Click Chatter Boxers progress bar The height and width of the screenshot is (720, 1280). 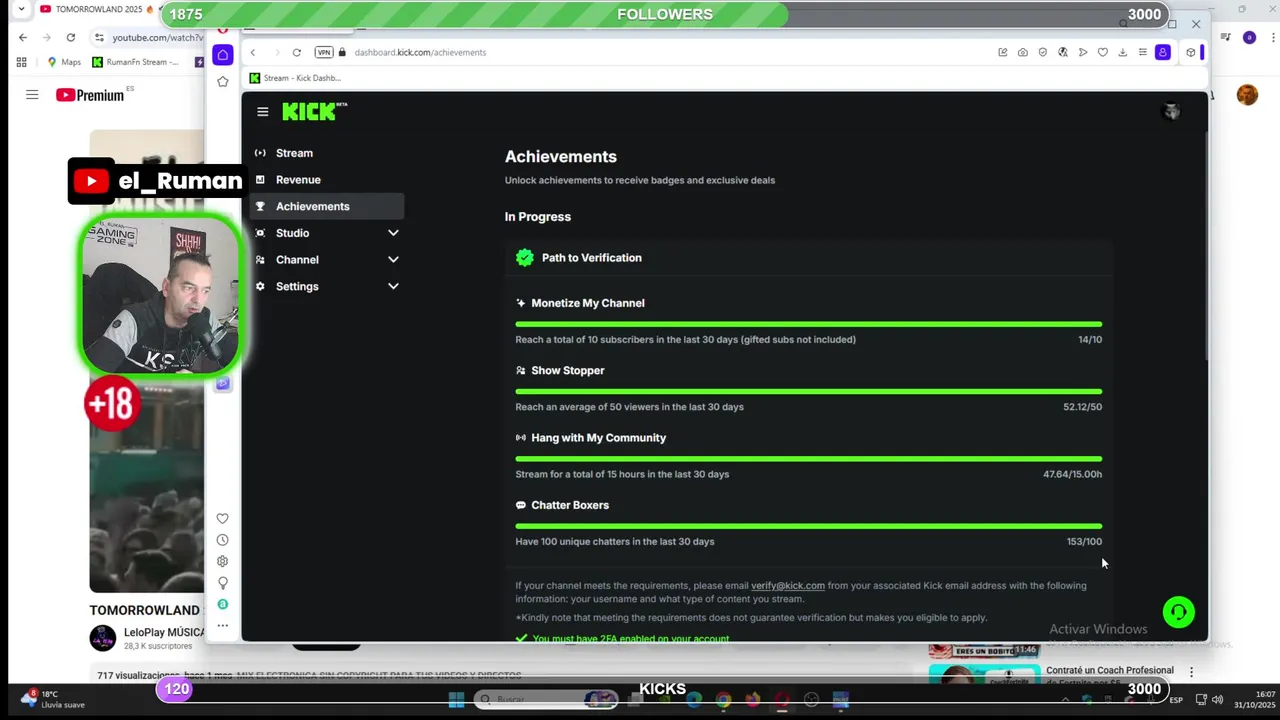tap(808, 526)
